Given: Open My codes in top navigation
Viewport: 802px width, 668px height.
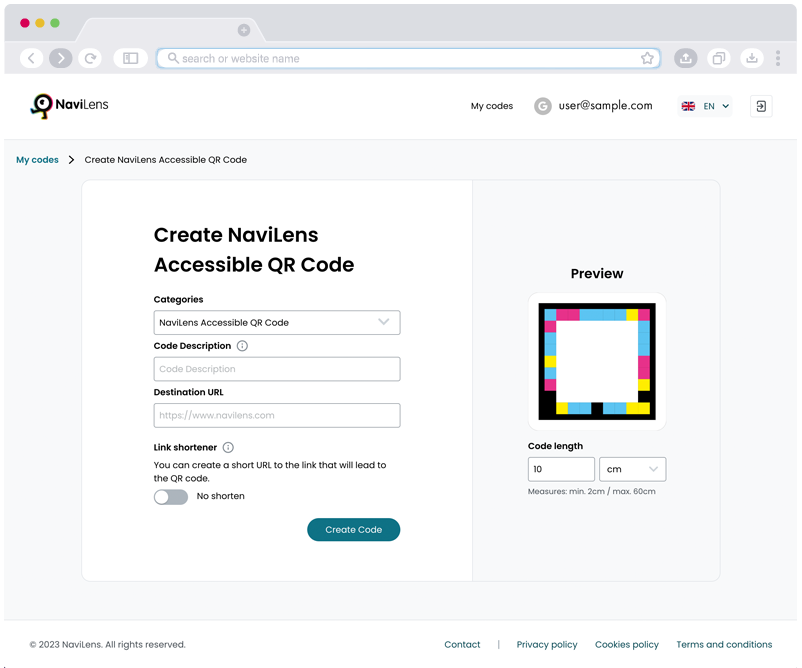Looking at the screenshot, I should [x=492, y=106].
